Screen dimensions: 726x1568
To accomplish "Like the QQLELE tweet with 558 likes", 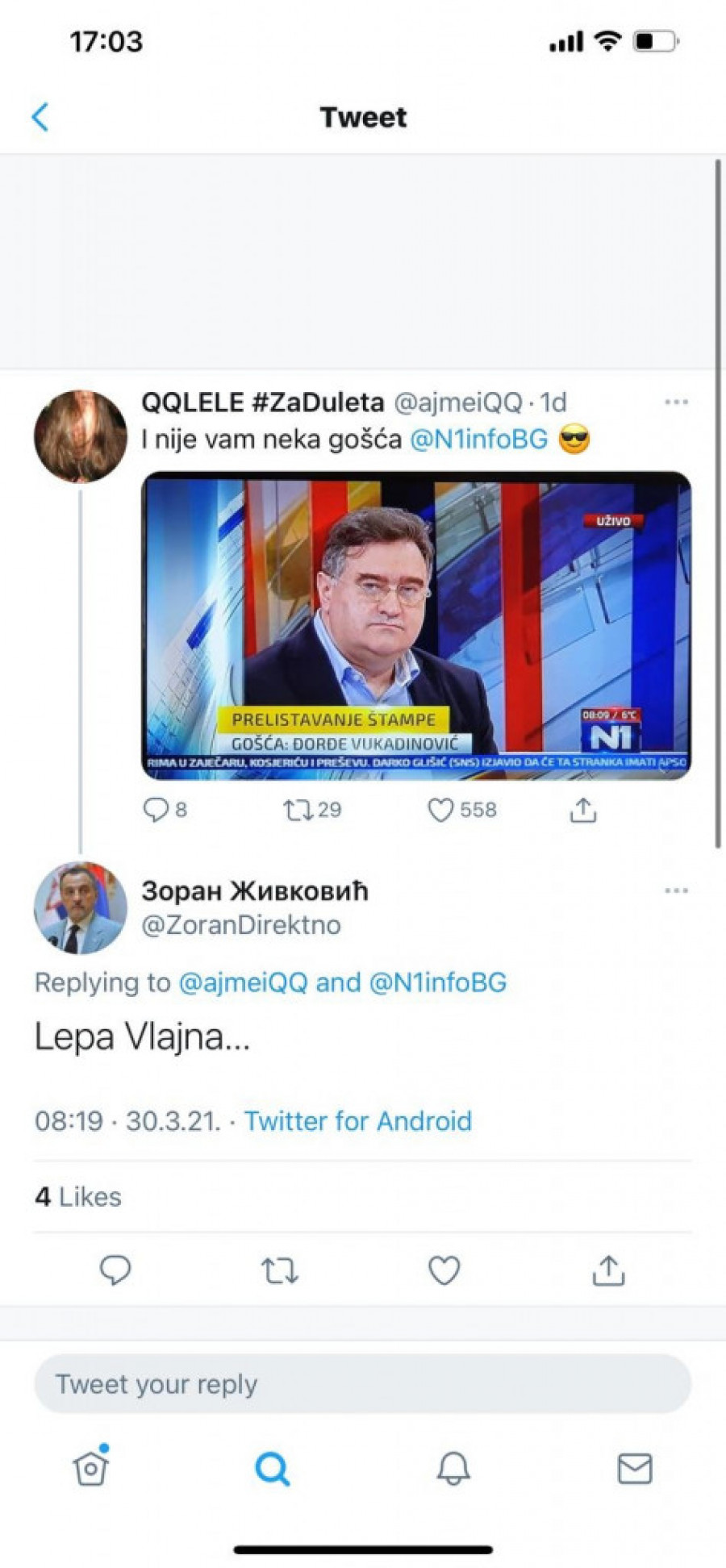I will coord(440,810).
